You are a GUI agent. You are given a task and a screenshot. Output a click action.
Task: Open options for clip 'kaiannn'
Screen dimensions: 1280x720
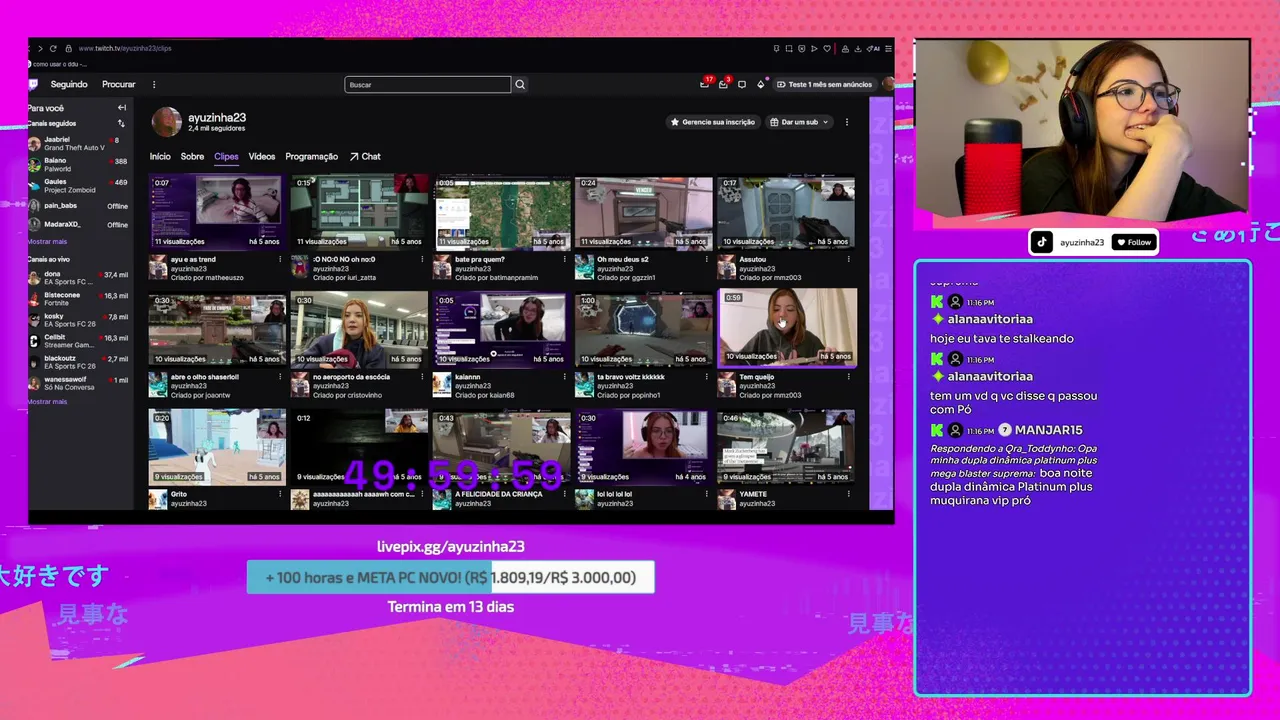(x=565, y=377)
